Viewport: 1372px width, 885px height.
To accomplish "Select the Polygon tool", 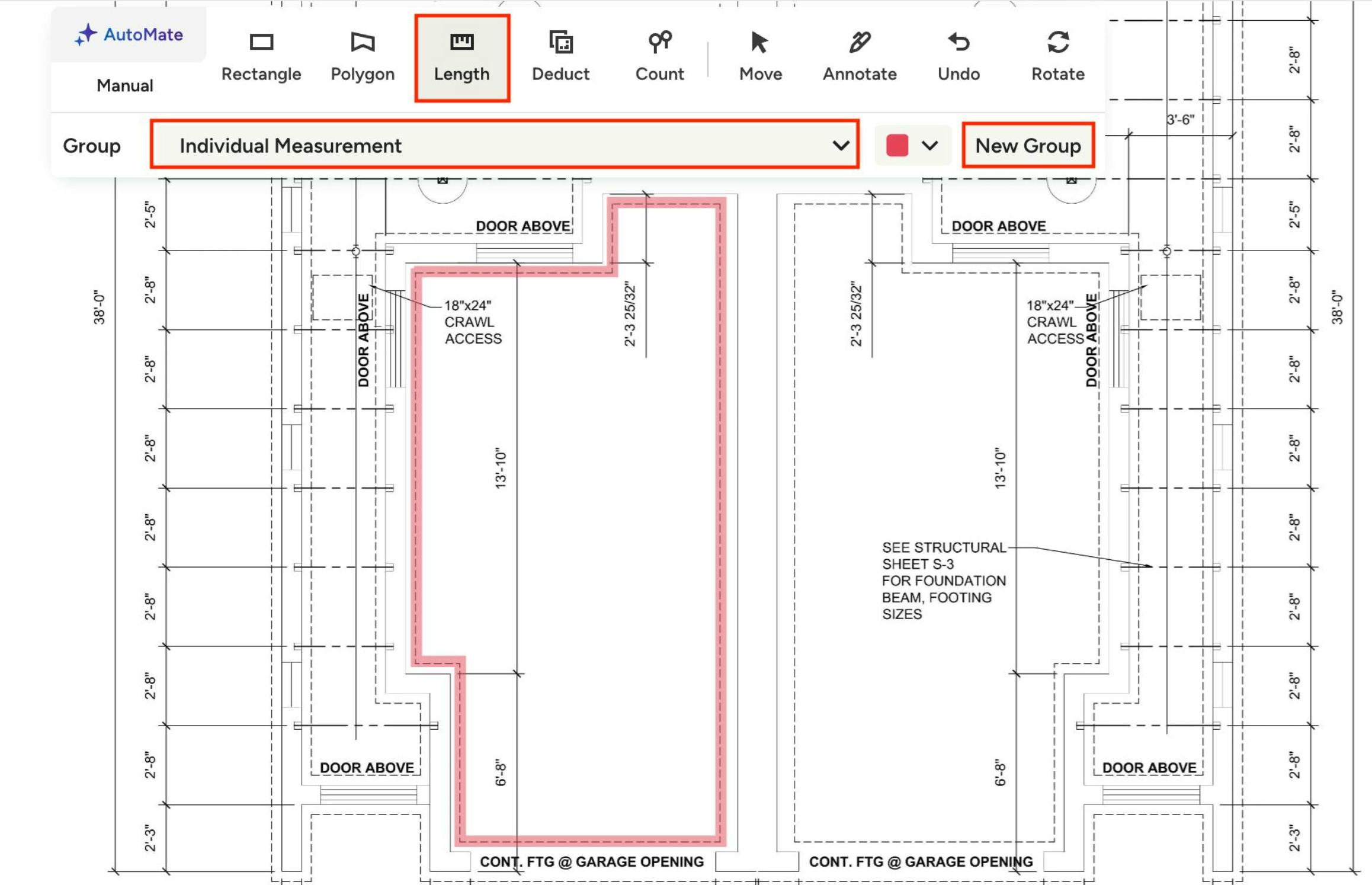I will [x=362, y=57].
